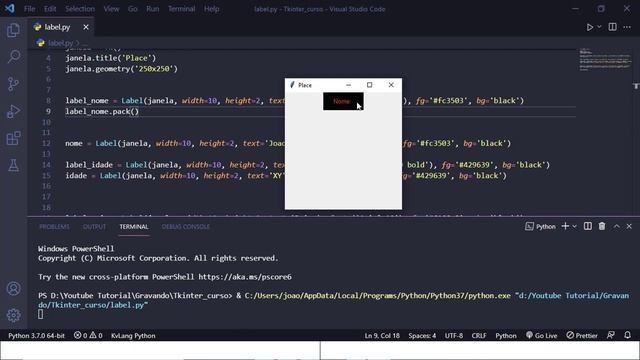The image size is (640, 360).
Task: Open the Run menu
Action: click(x=153, y=9)
